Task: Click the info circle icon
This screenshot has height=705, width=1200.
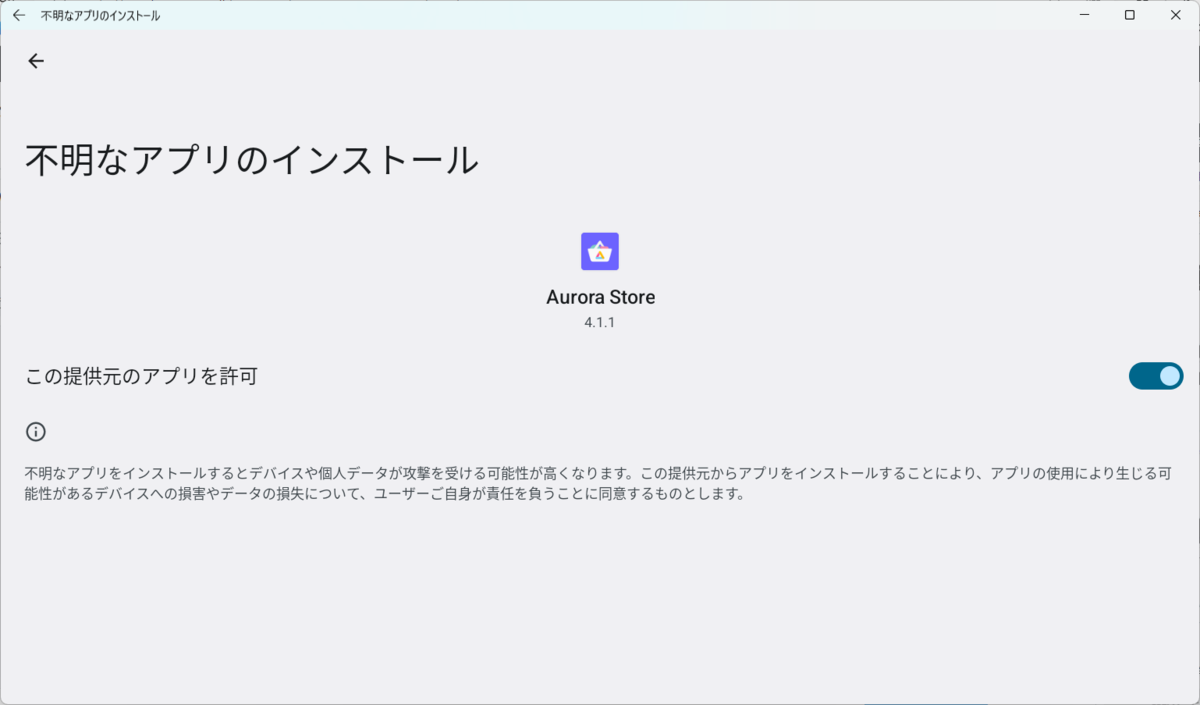Action: click(36, 432)
